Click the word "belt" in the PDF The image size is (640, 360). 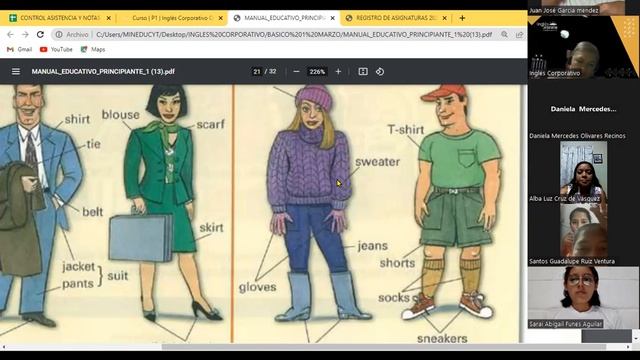[x=93, y=212]
